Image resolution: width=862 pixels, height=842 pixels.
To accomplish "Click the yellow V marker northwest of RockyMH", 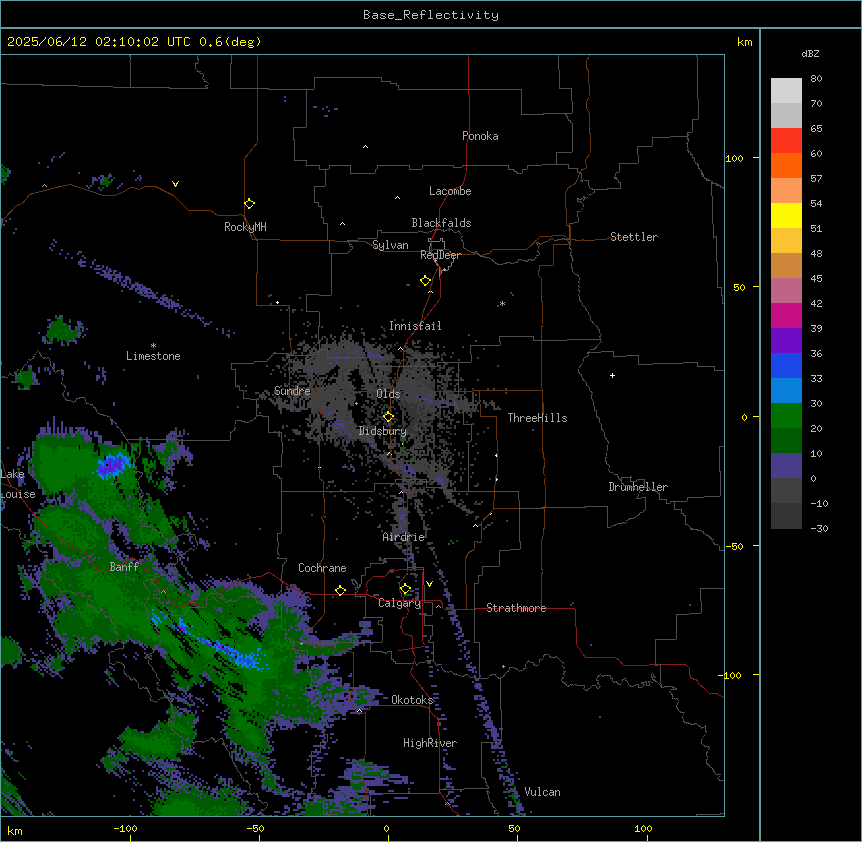I will (x=175, y=184).
